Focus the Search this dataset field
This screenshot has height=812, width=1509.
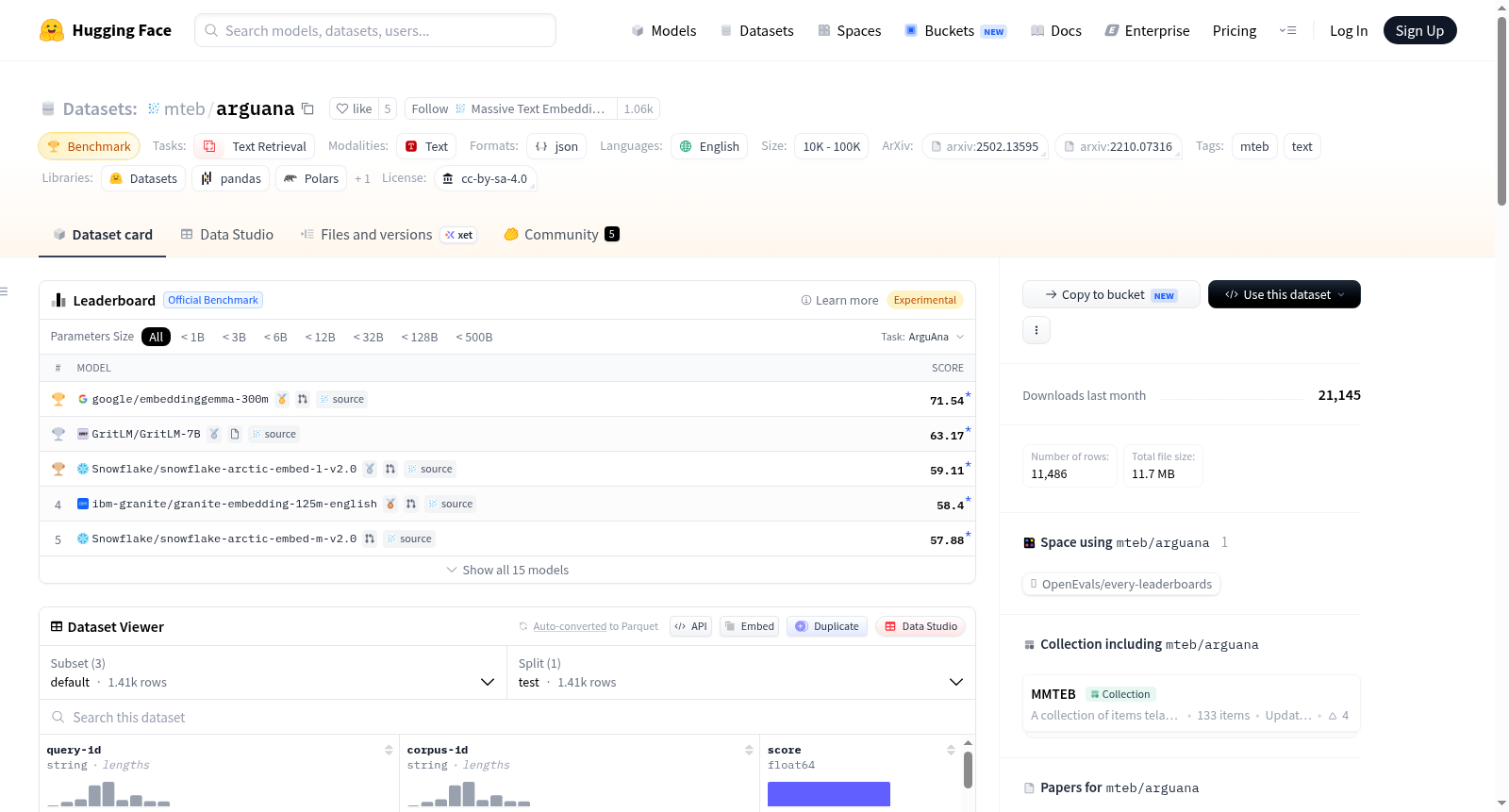tap(507, 717)
